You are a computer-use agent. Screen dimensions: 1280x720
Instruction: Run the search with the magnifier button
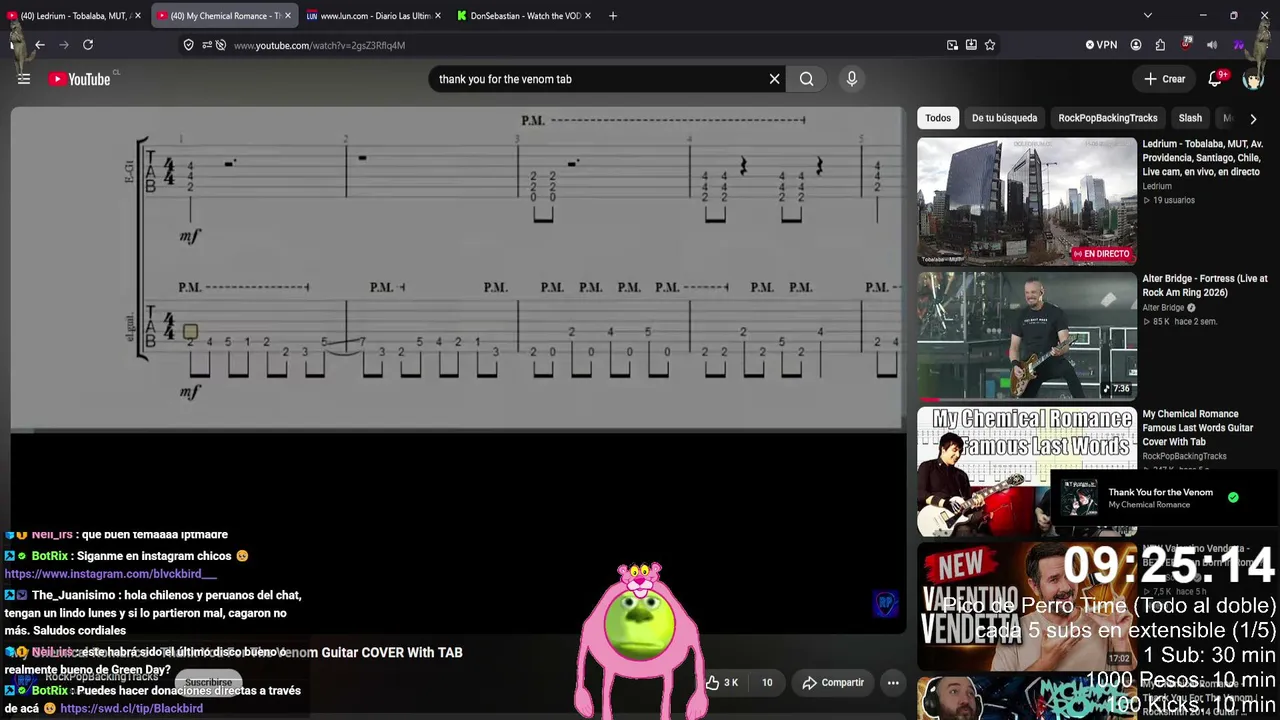point(806,79)
